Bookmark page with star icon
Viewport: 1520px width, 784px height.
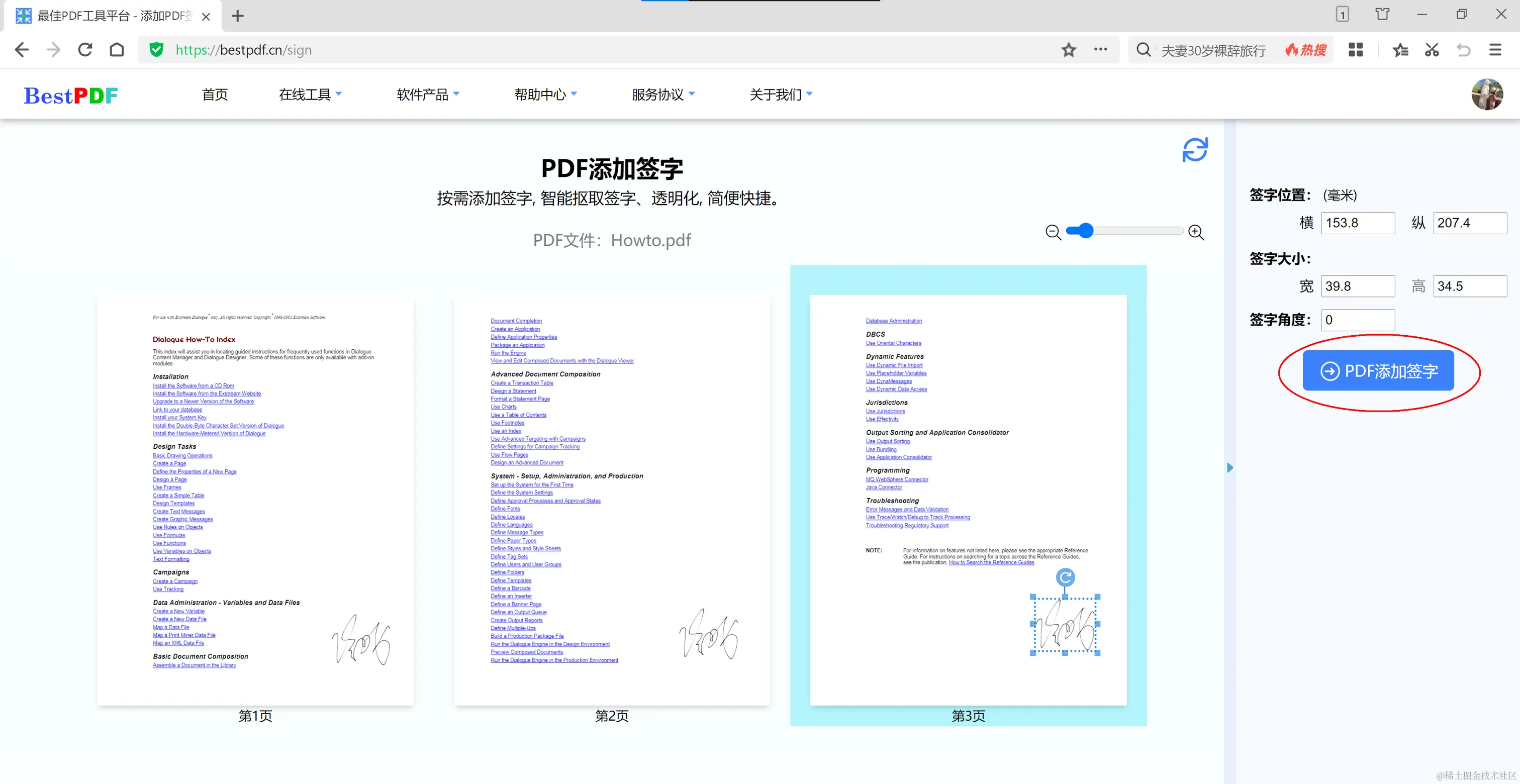(1069, 50)
